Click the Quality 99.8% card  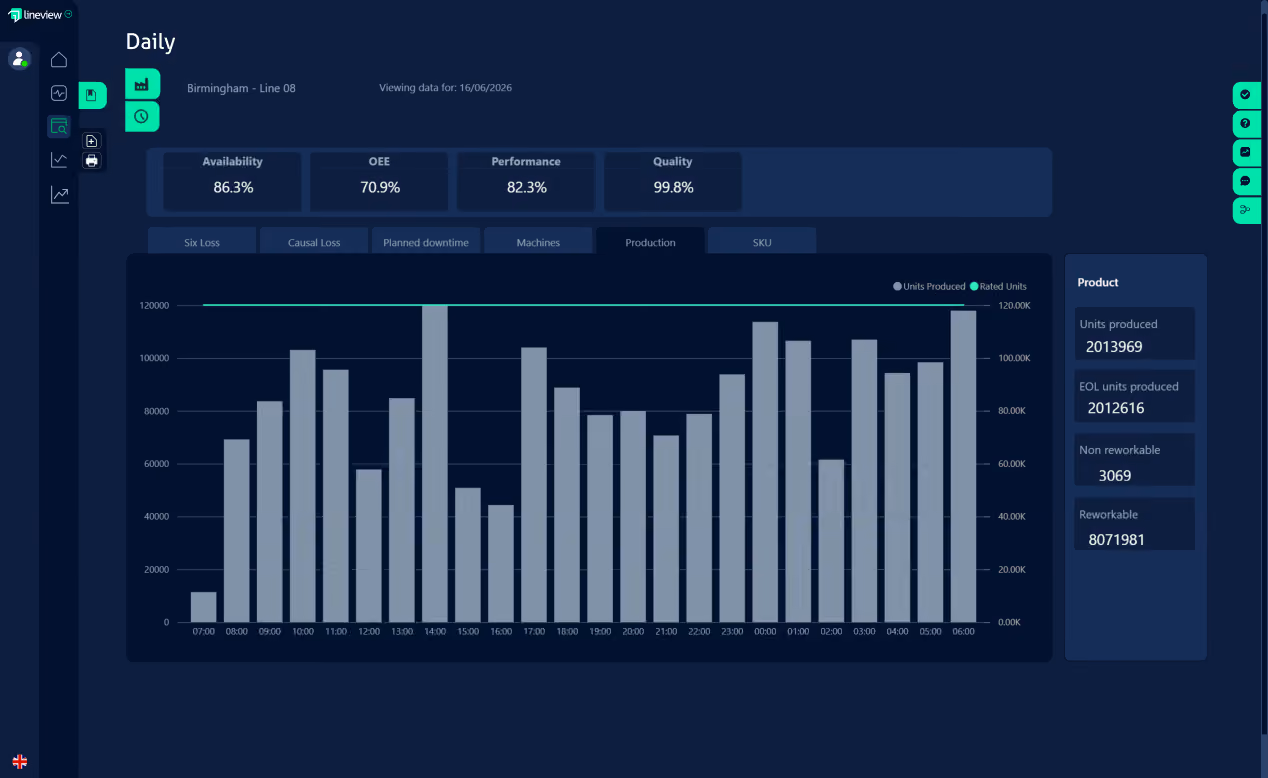click(673, 181)
